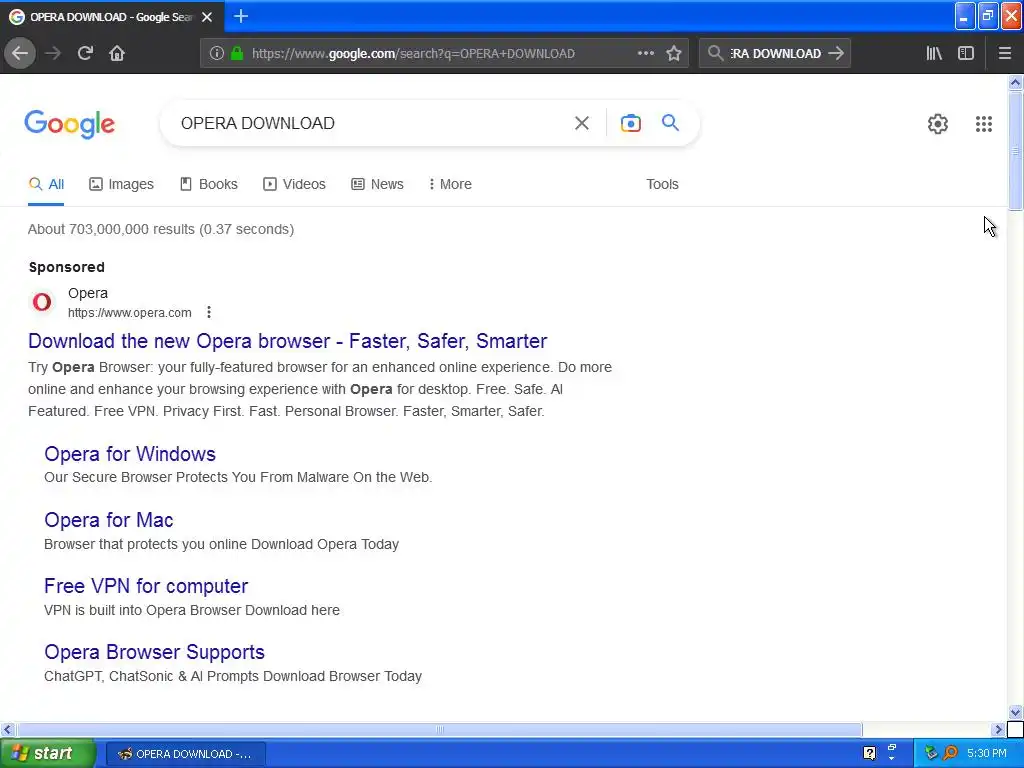Switch to Videos results tab

pyautogui.click(x=295, y=184)
